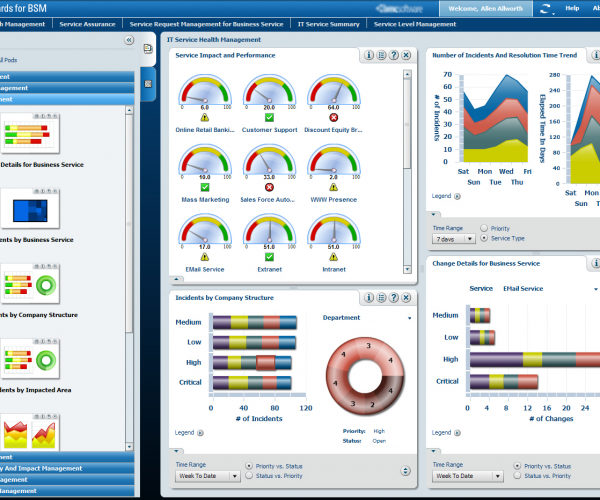Screen dimensions: 600x500
Task: Click the High changes bar
Action: pos(535,360)
